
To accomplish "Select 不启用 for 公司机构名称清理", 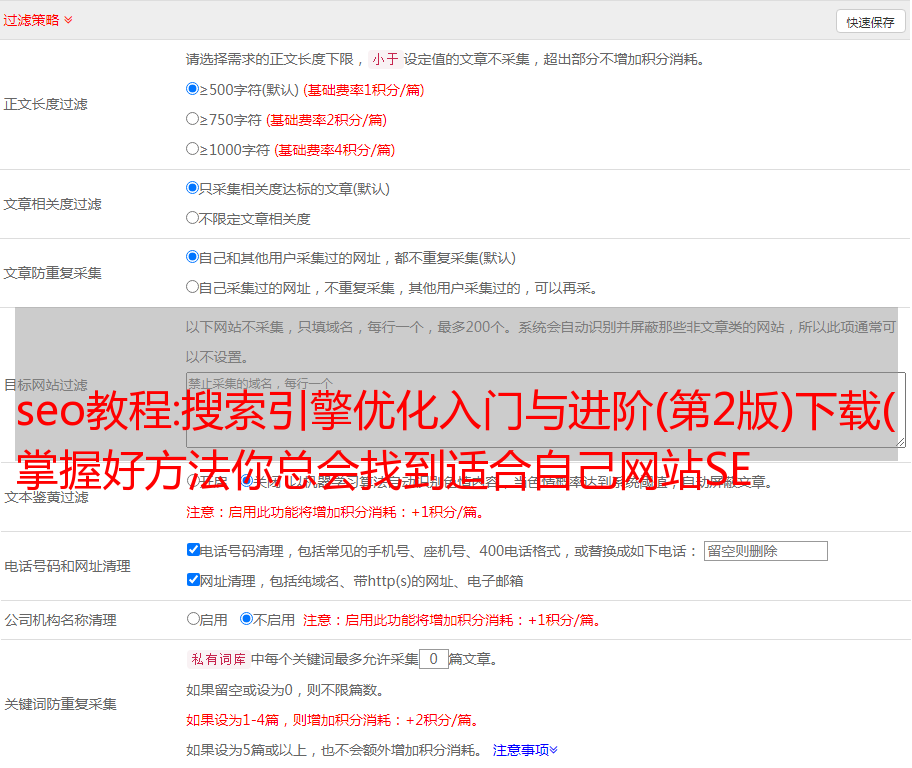I will pos(246,619).
